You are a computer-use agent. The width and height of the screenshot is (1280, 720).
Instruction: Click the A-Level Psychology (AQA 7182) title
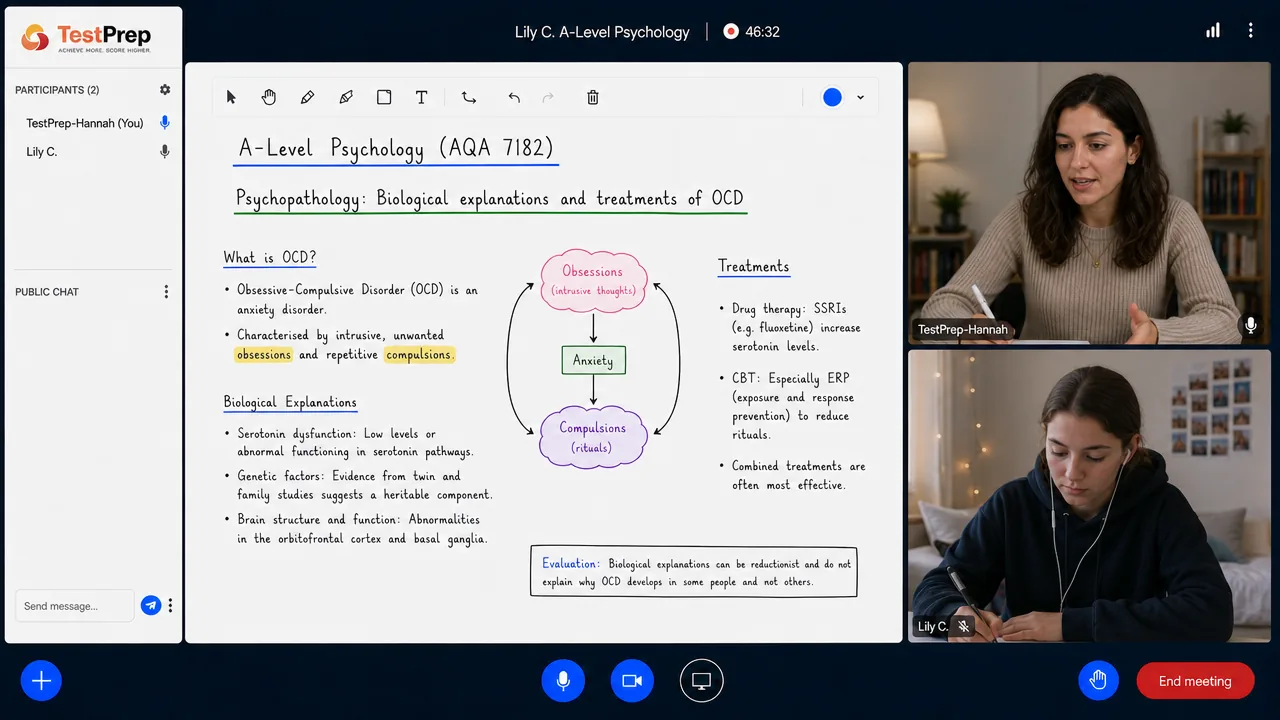point(396,149)
